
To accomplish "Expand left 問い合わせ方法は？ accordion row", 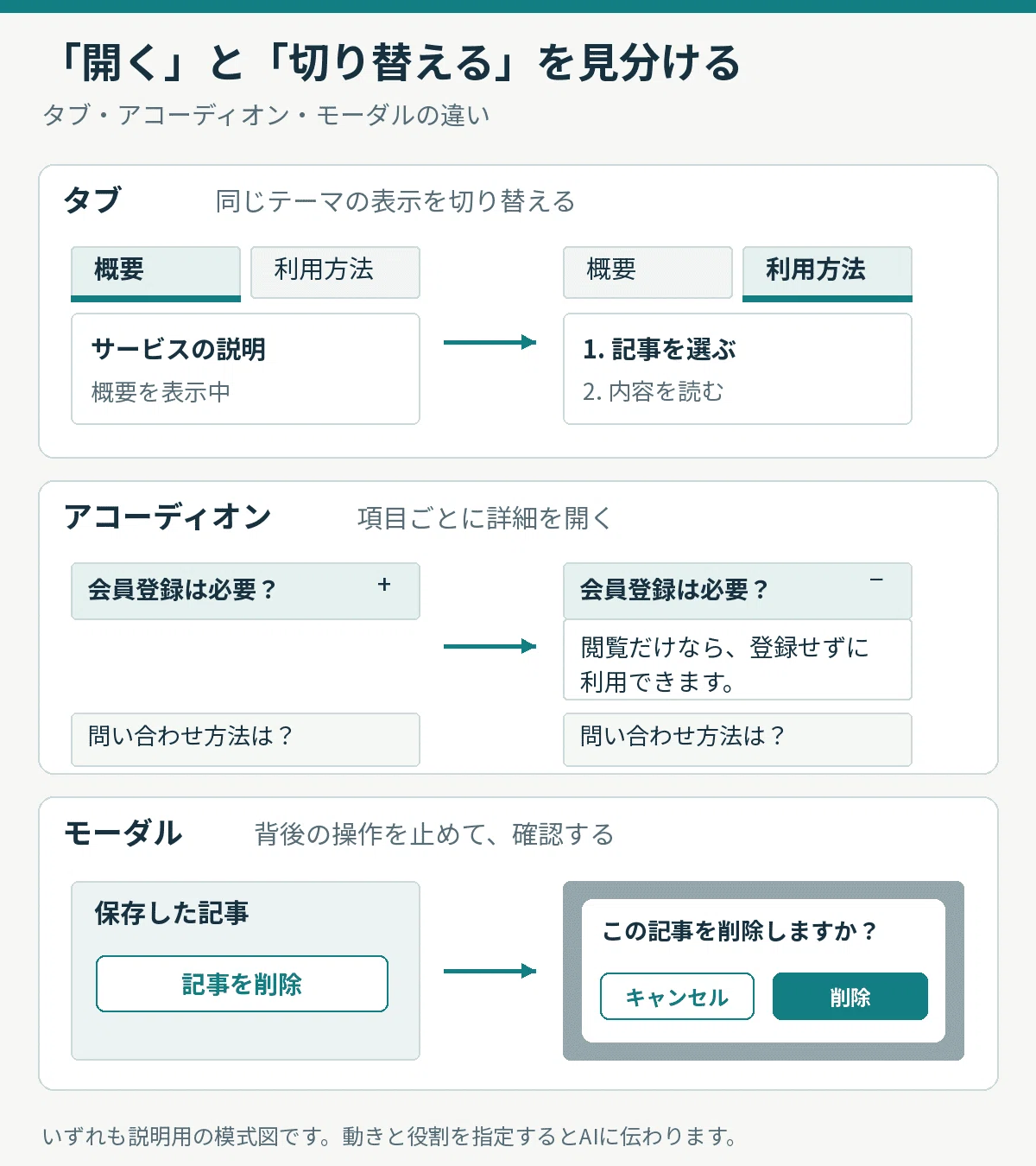I will (x=245, y=739).
